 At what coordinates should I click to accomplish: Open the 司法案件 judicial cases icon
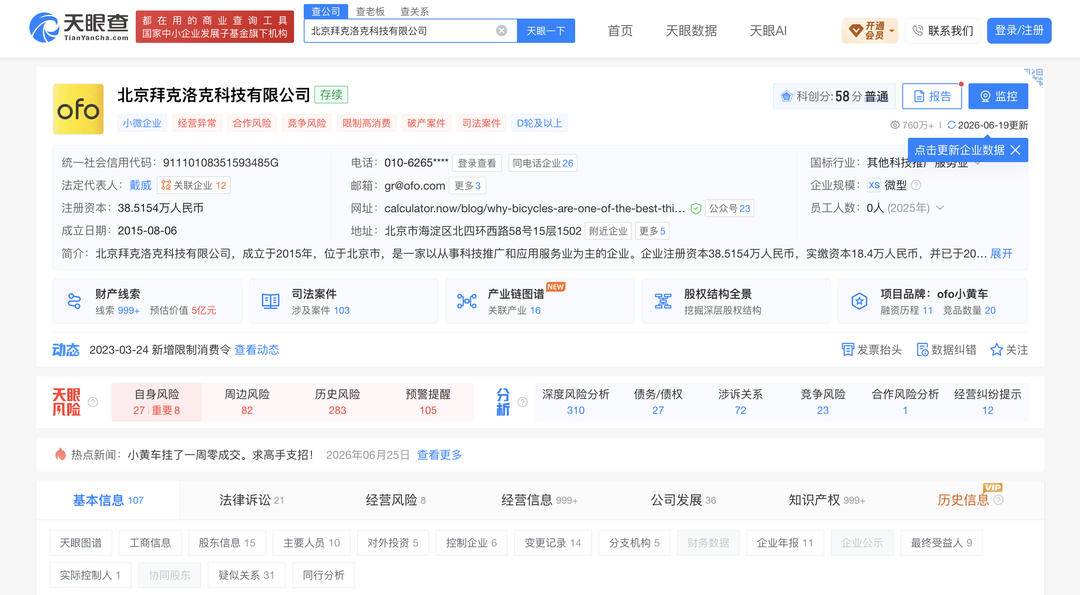270,301
